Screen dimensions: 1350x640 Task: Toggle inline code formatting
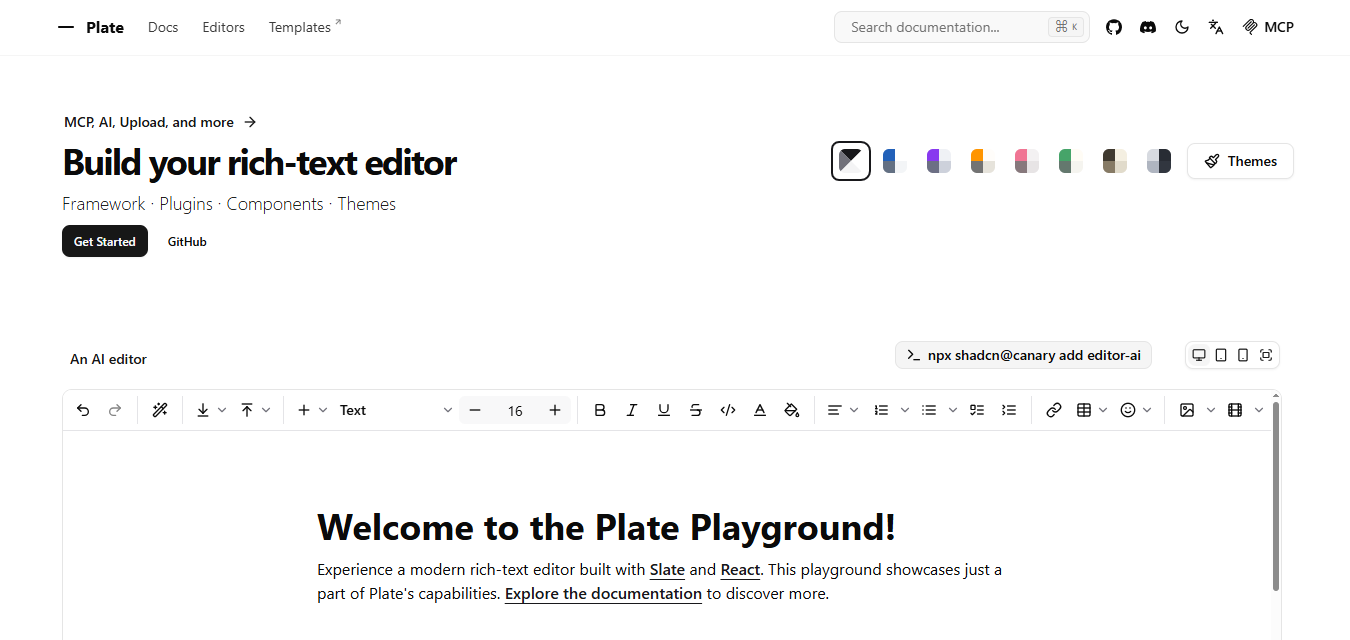coord(728,410)
